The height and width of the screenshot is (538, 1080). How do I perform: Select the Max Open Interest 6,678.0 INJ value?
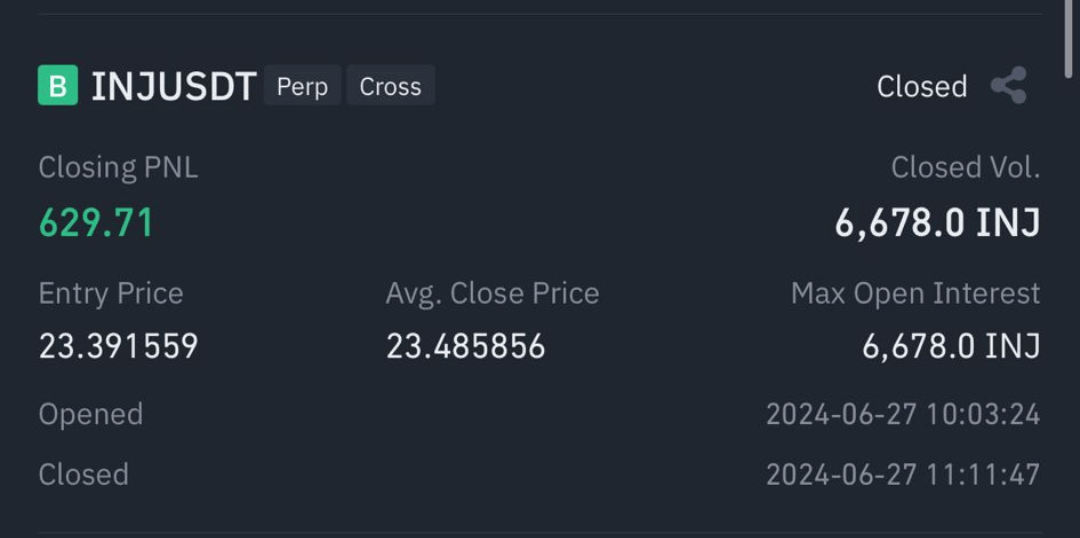pos(951,346)
